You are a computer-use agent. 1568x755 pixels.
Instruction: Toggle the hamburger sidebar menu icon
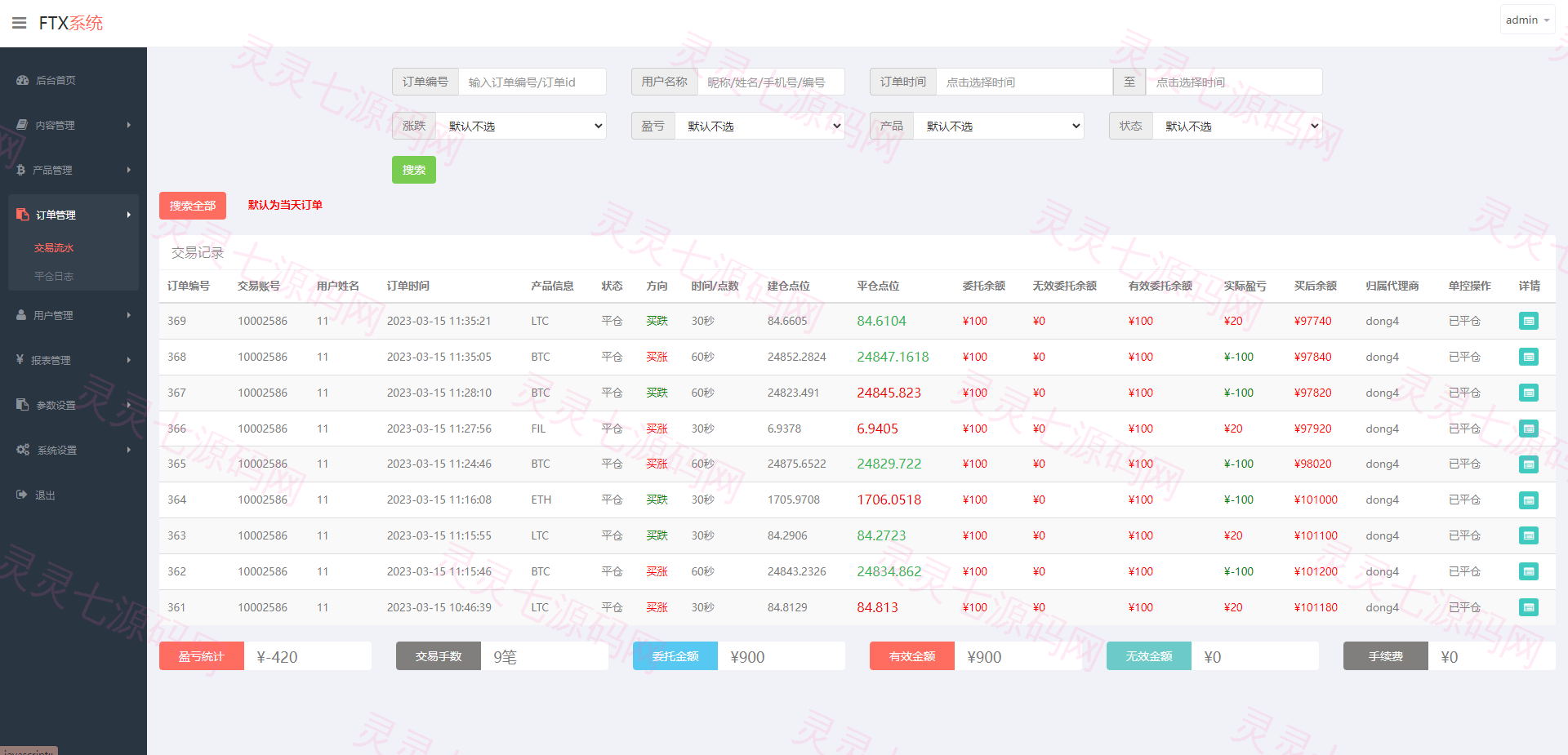coord(20,23)
